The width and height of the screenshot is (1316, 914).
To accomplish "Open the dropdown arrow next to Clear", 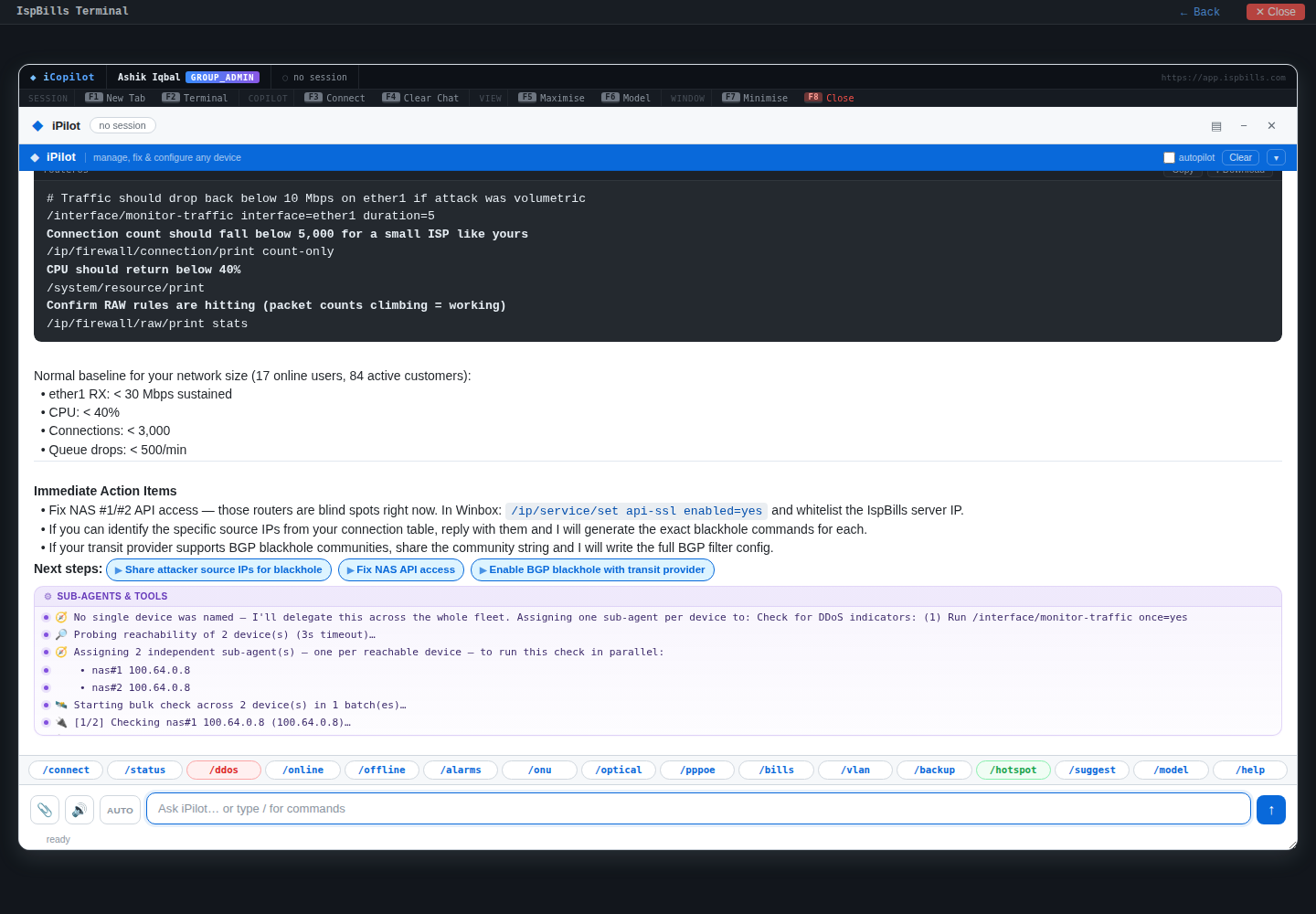I will point(1277,158).
